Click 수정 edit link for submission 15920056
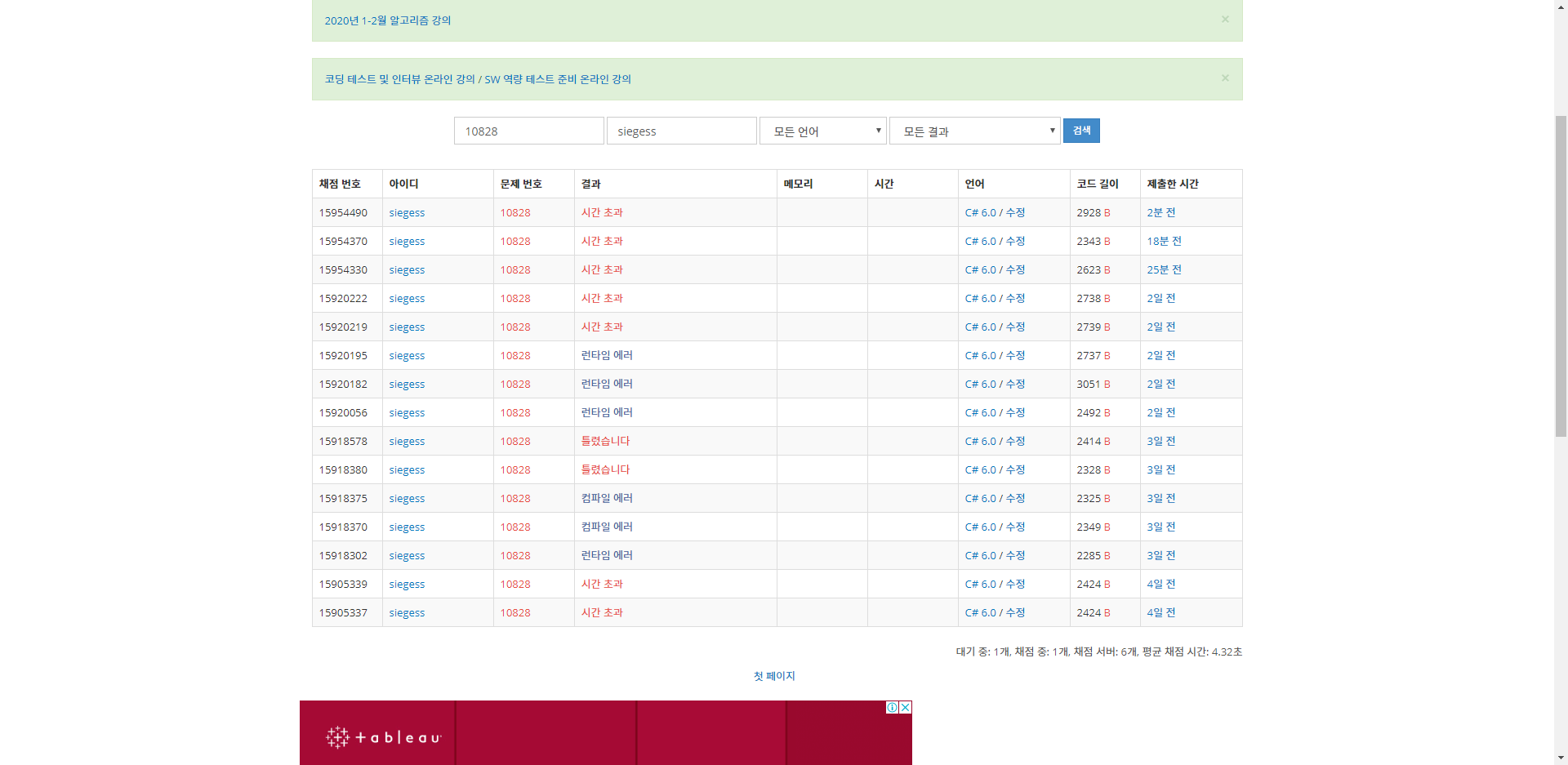Screen dimensions: 1568x765 [1015, 412]
